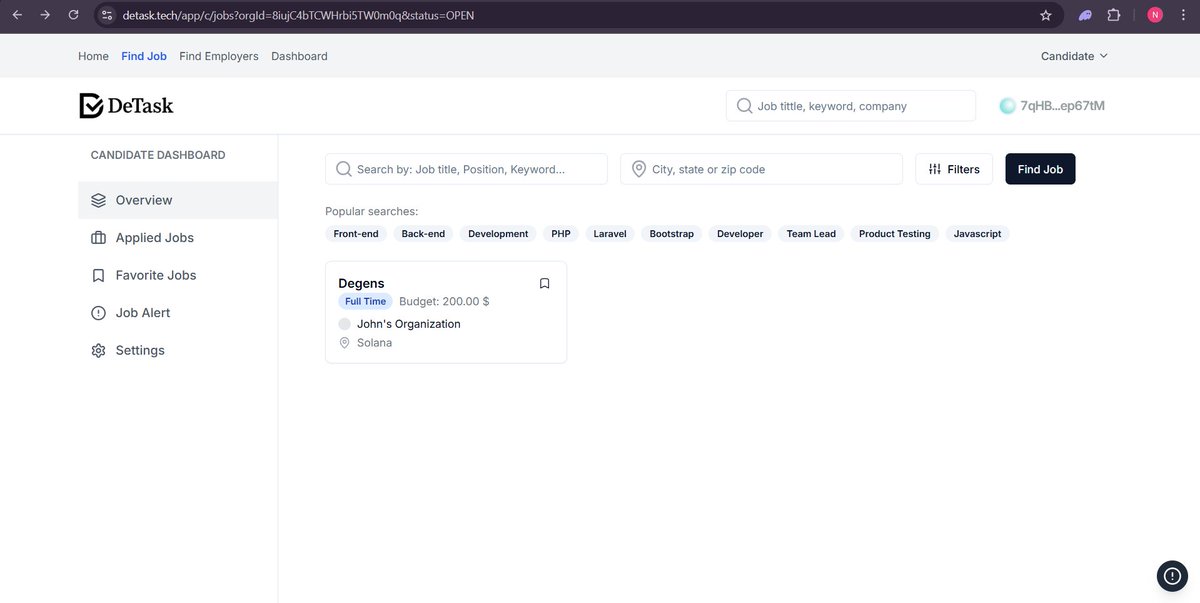Image resolution: width=1200 pixels, height=603 pixels.
Task: Select the Javascript popular search tag
Action: pos(978,234)
